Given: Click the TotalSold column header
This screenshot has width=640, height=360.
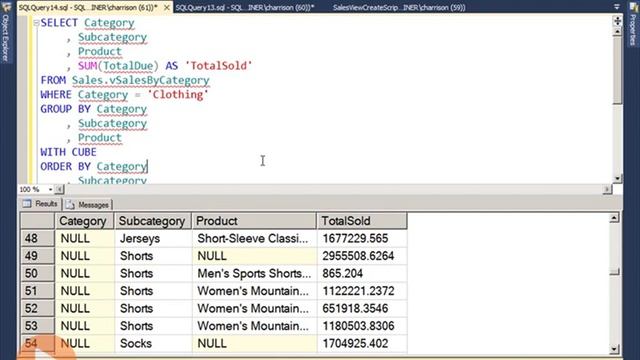Looking at the screenshot, I should click(362, 221).
